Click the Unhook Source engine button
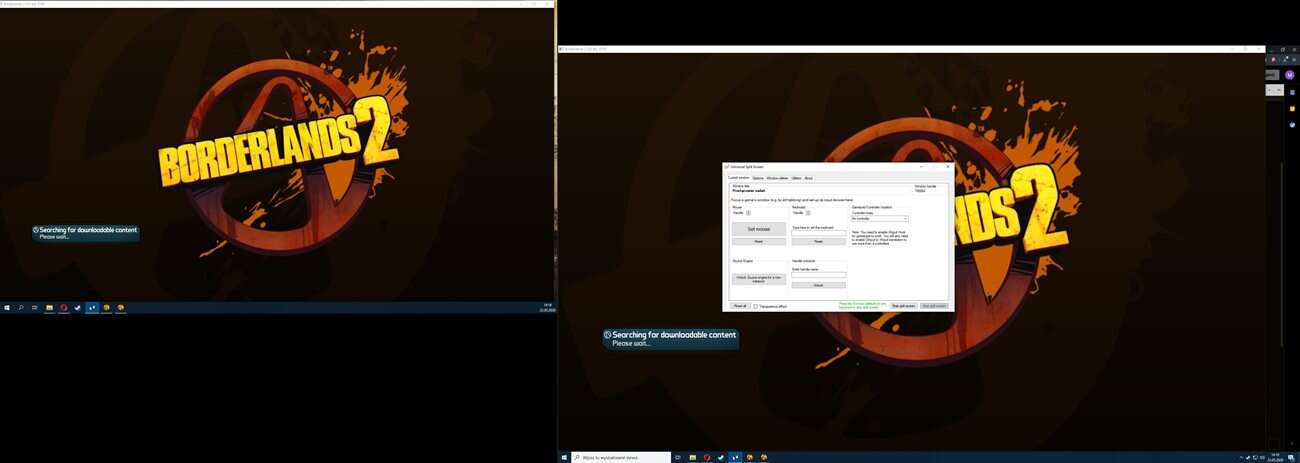1300x463 pixels. (x=758, y=278)
